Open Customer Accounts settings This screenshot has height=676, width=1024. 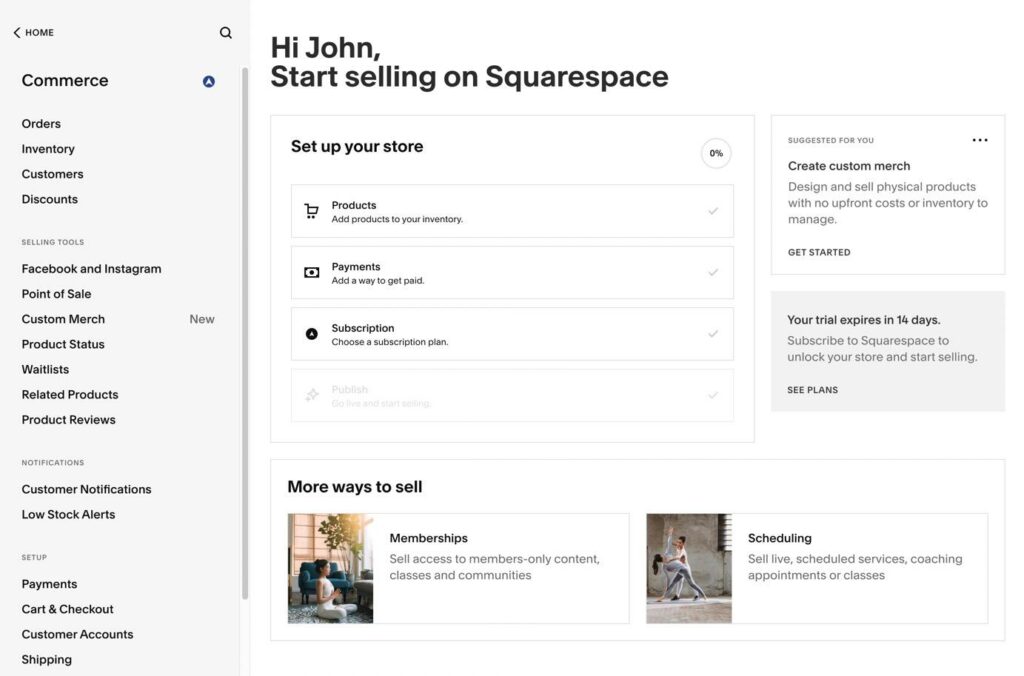pos(77,634)
